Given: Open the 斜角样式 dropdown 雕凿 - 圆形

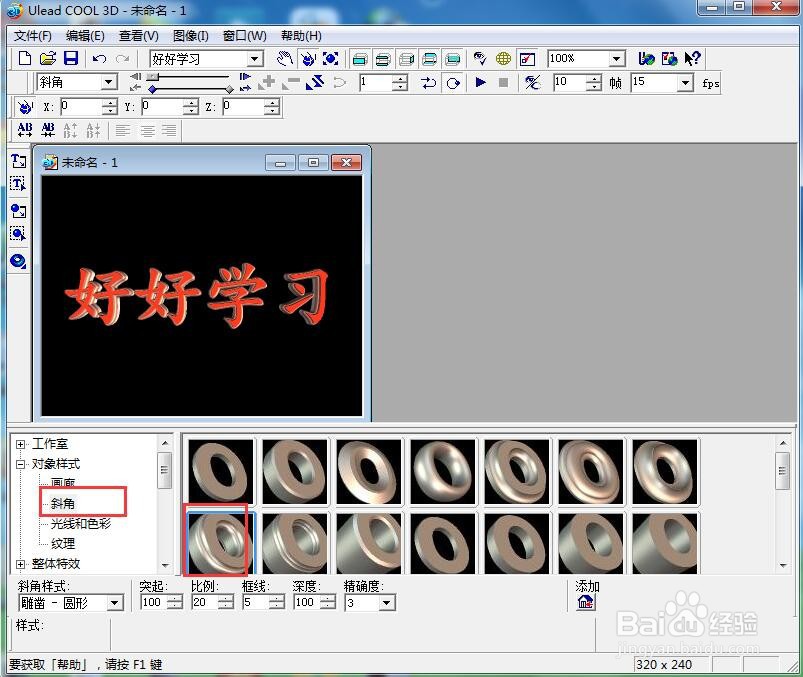Looking at the screenshot, I should [x=115, y=603].
